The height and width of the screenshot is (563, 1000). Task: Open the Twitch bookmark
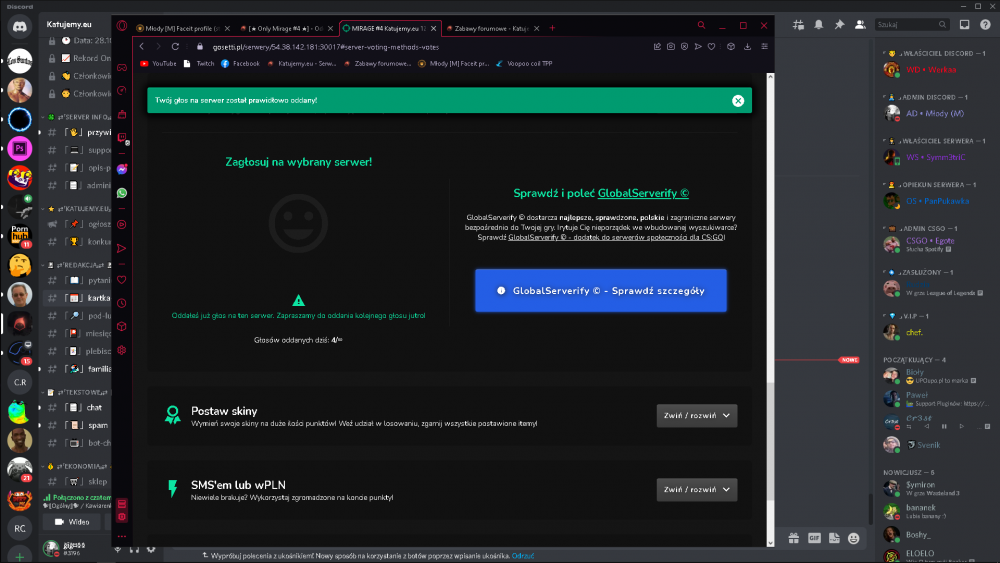199,64
